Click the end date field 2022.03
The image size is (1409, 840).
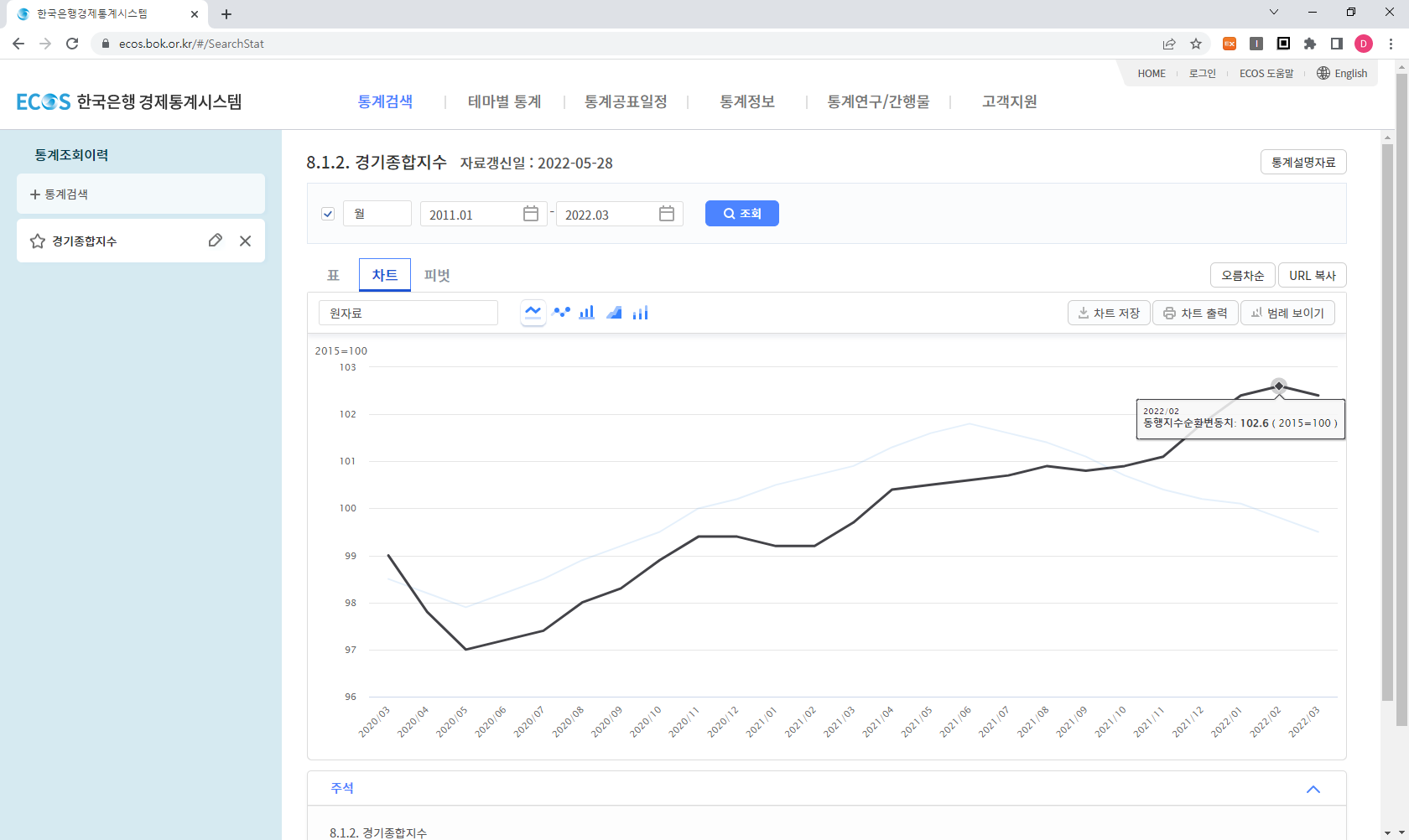point(619,214)
